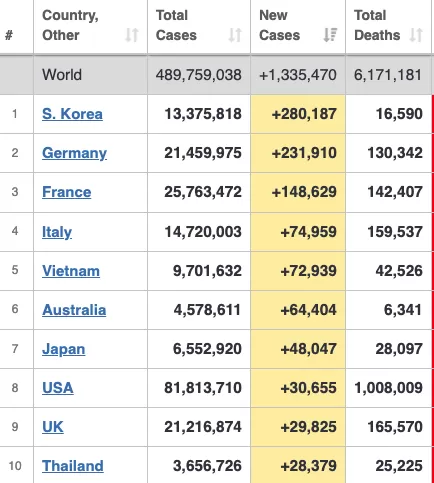This screenshot has height=483, width=434.
Task: Open the Thailand country link
Action: (x=73, y=466)
